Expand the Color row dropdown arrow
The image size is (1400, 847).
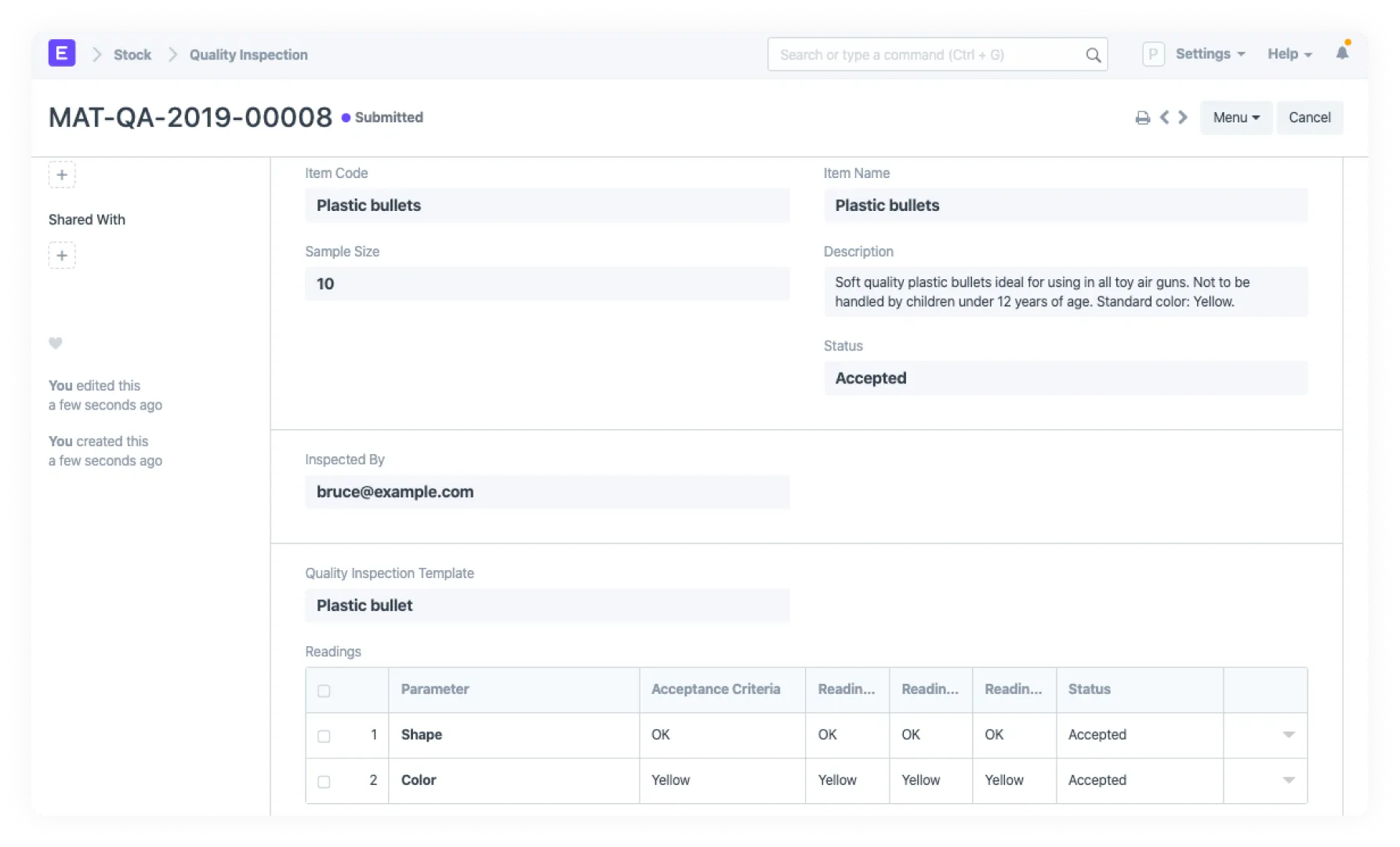tap(1288, 780)
